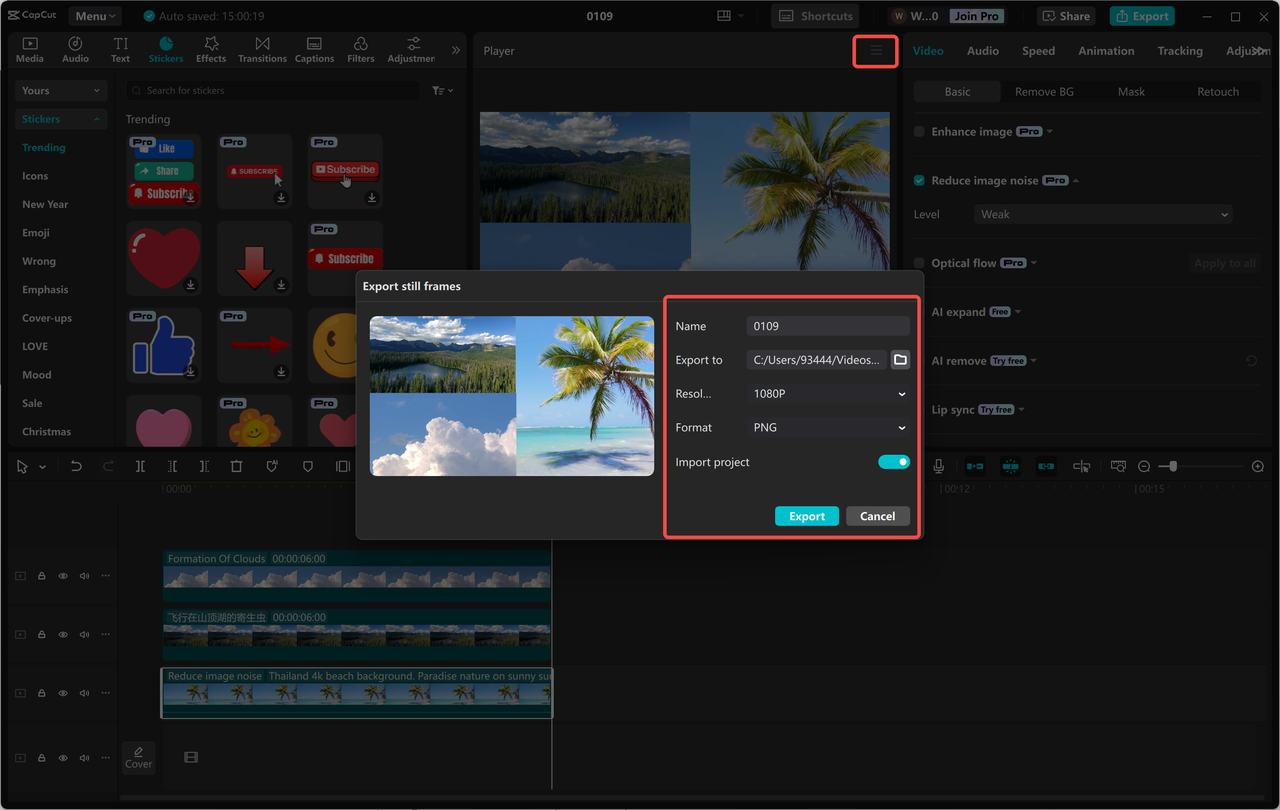1280x810 pixels.
Task: Click the zoom-to-fit timeline ruler icon
Action: (1118, 466)
